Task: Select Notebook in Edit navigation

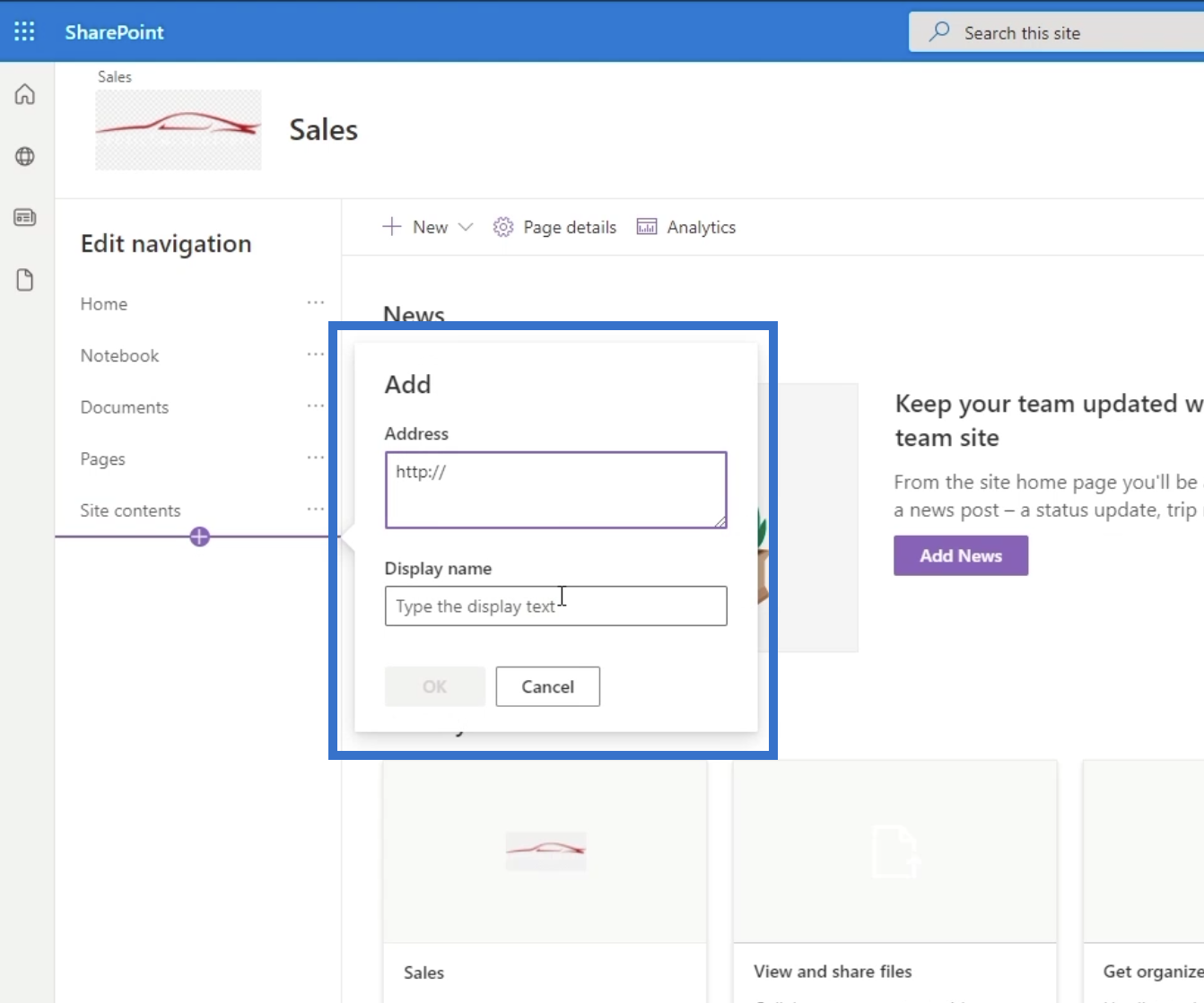Action: coord(119,356)
